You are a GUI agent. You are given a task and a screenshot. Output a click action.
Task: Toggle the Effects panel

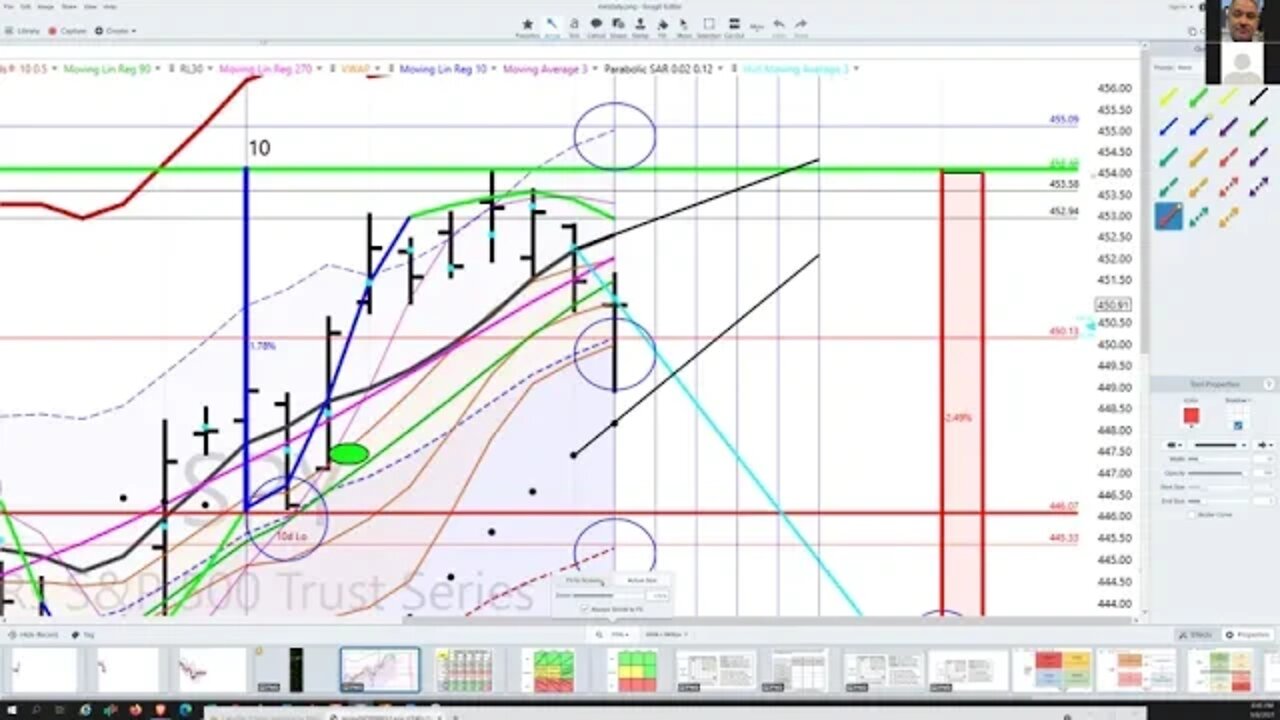[x=1196, y=635]
